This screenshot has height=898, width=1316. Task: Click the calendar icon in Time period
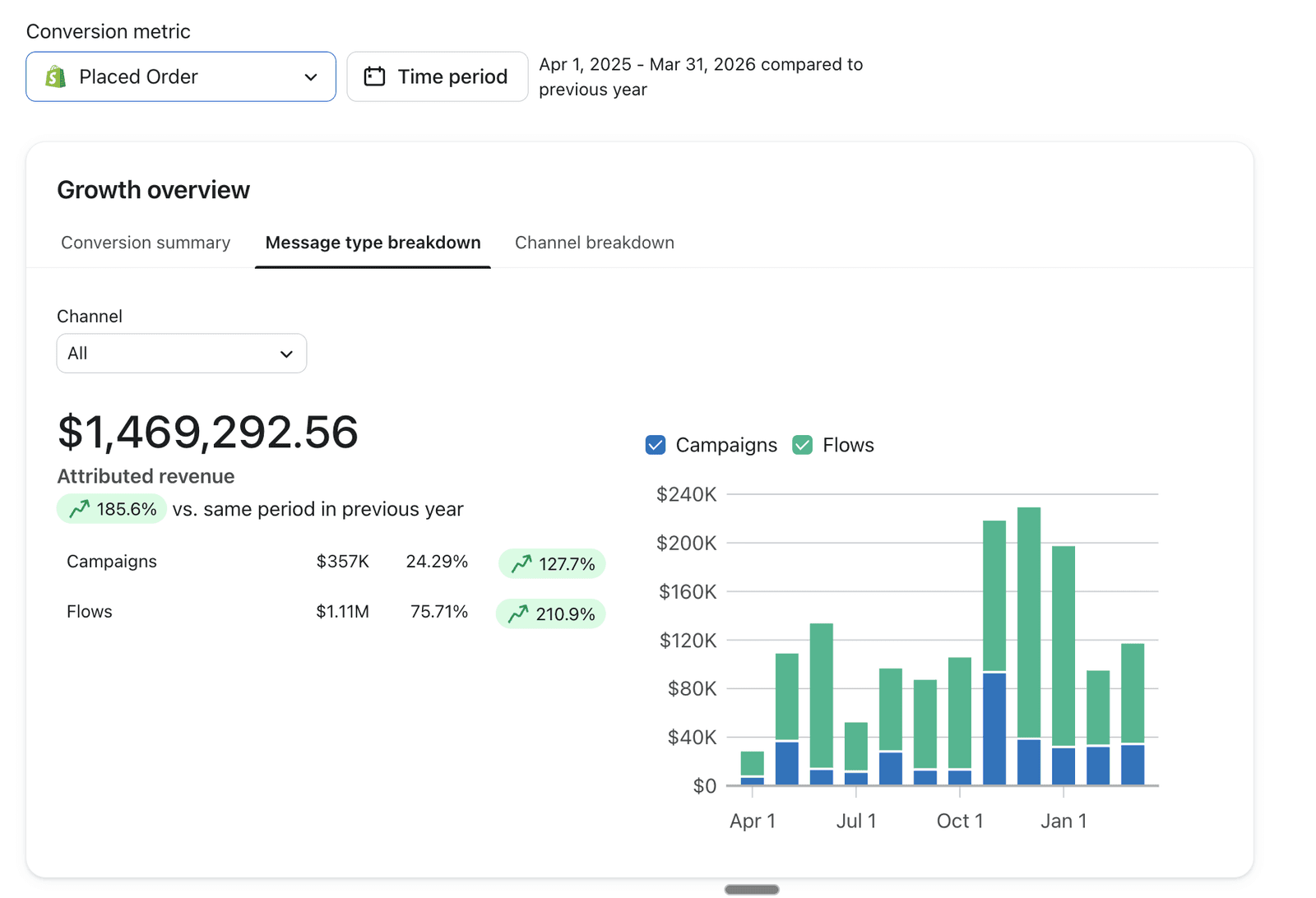pyautogui.click(x=374, y=76)
